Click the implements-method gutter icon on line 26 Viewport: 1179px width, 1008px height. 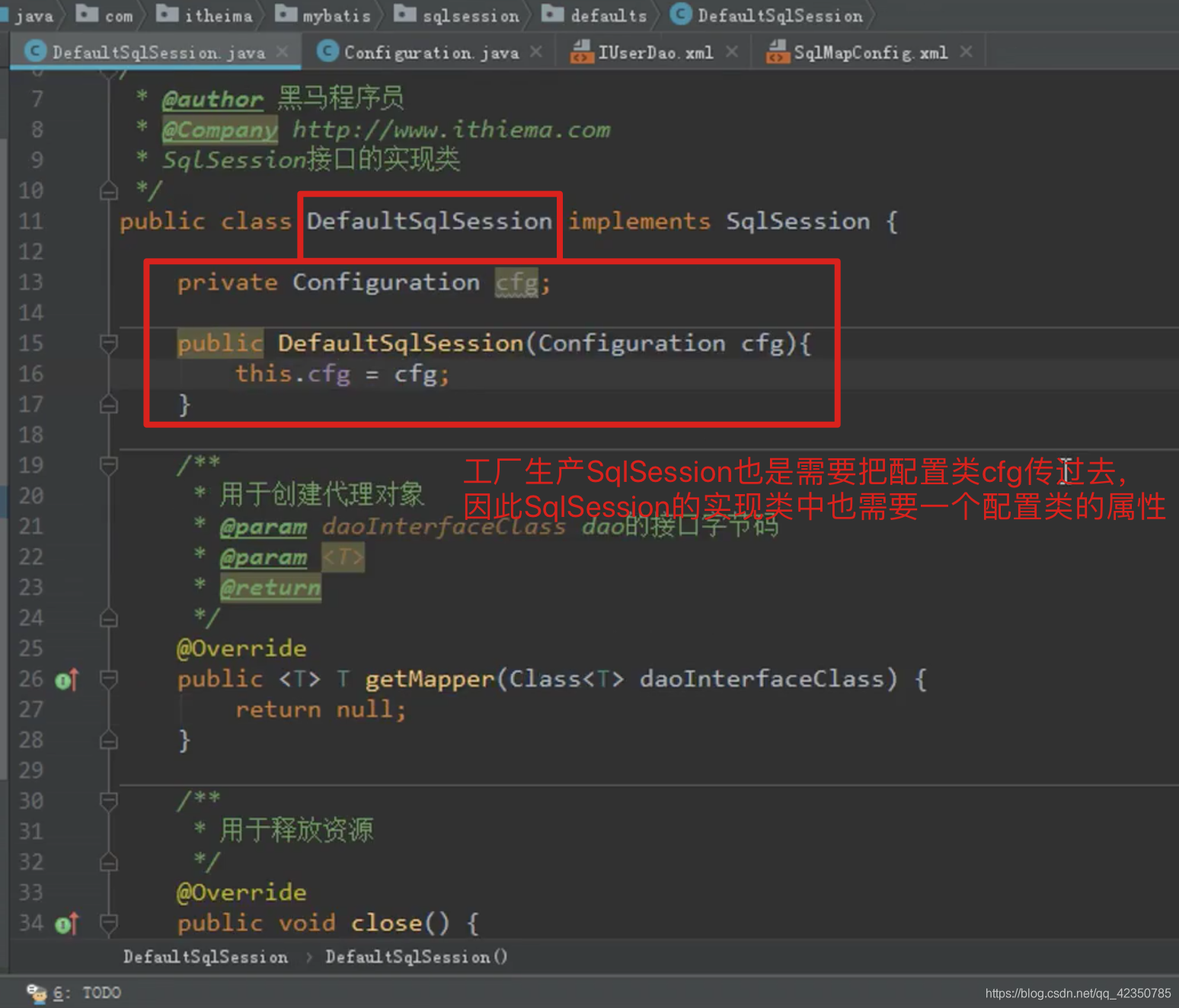[67, 680]
